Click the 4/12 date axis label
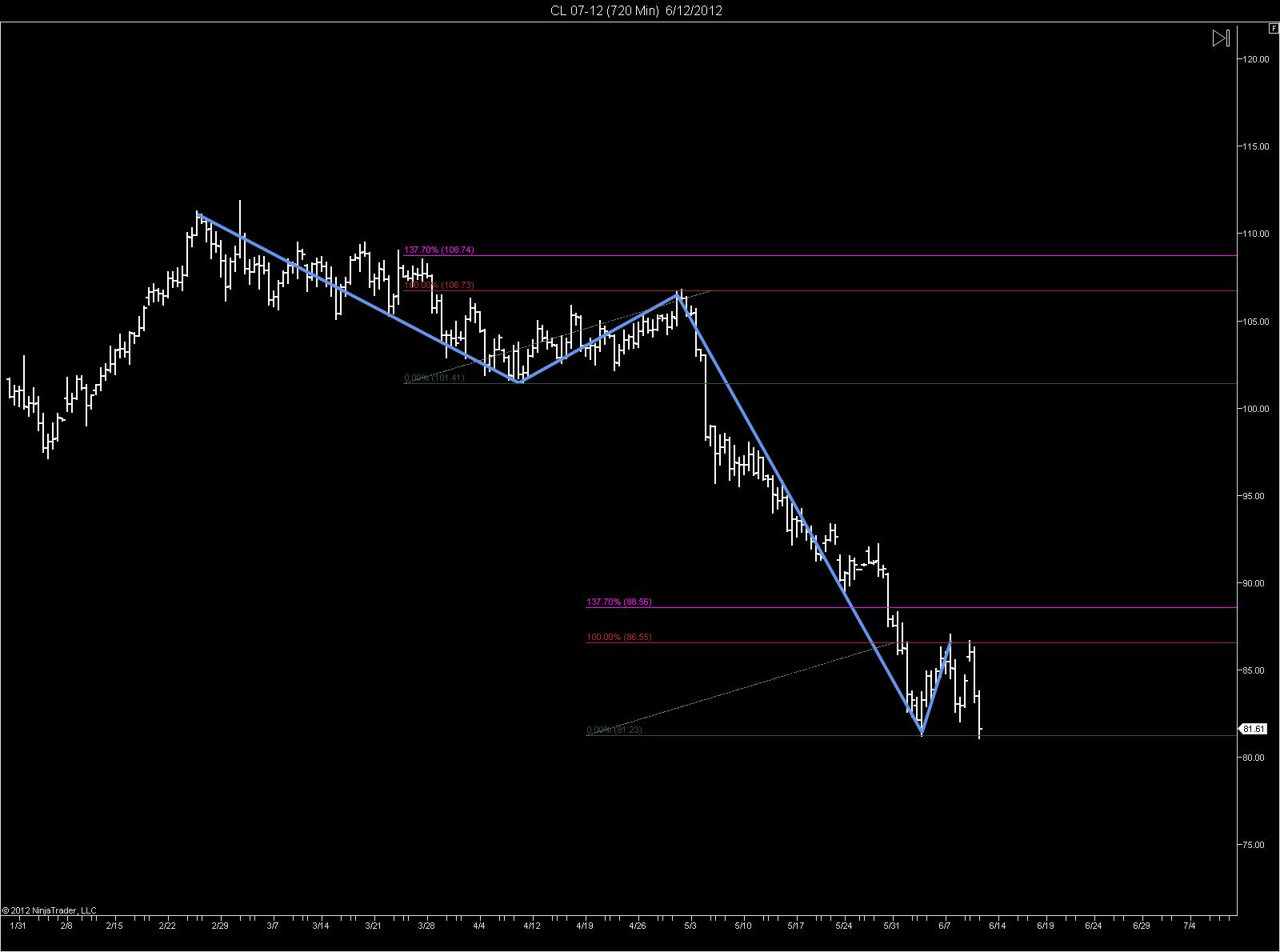The height and width of the screenshot is (952, 1280). [x=532, y=926]
